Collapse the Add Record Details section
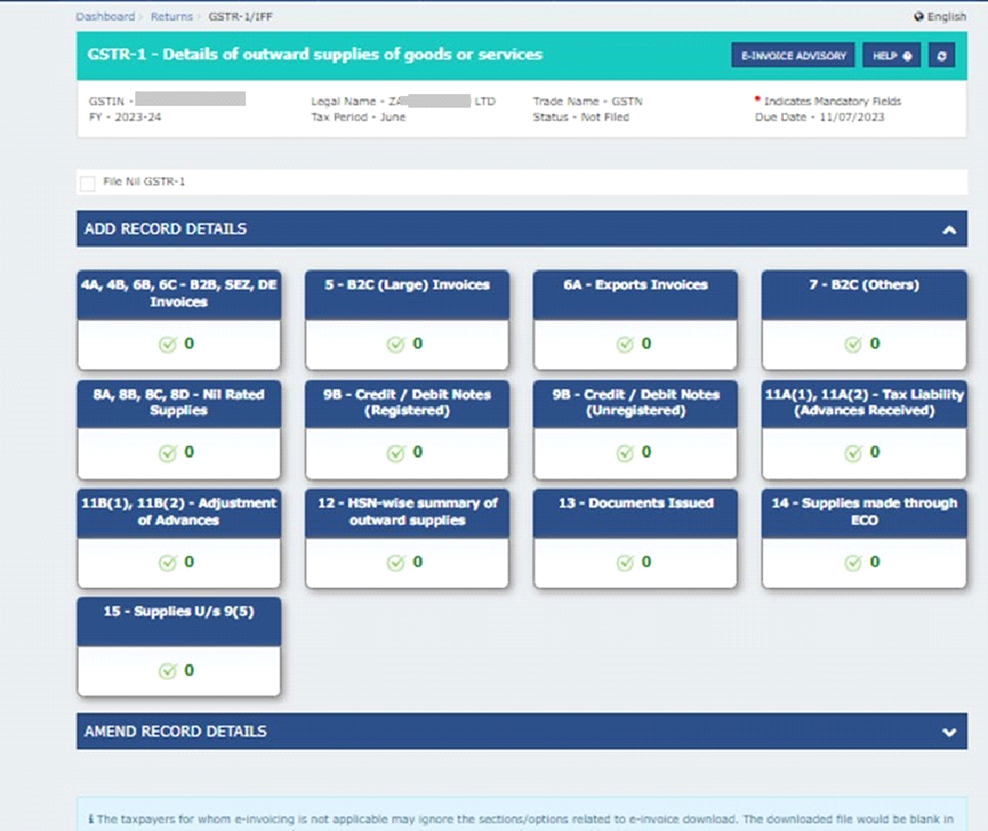 pos(948,230)
